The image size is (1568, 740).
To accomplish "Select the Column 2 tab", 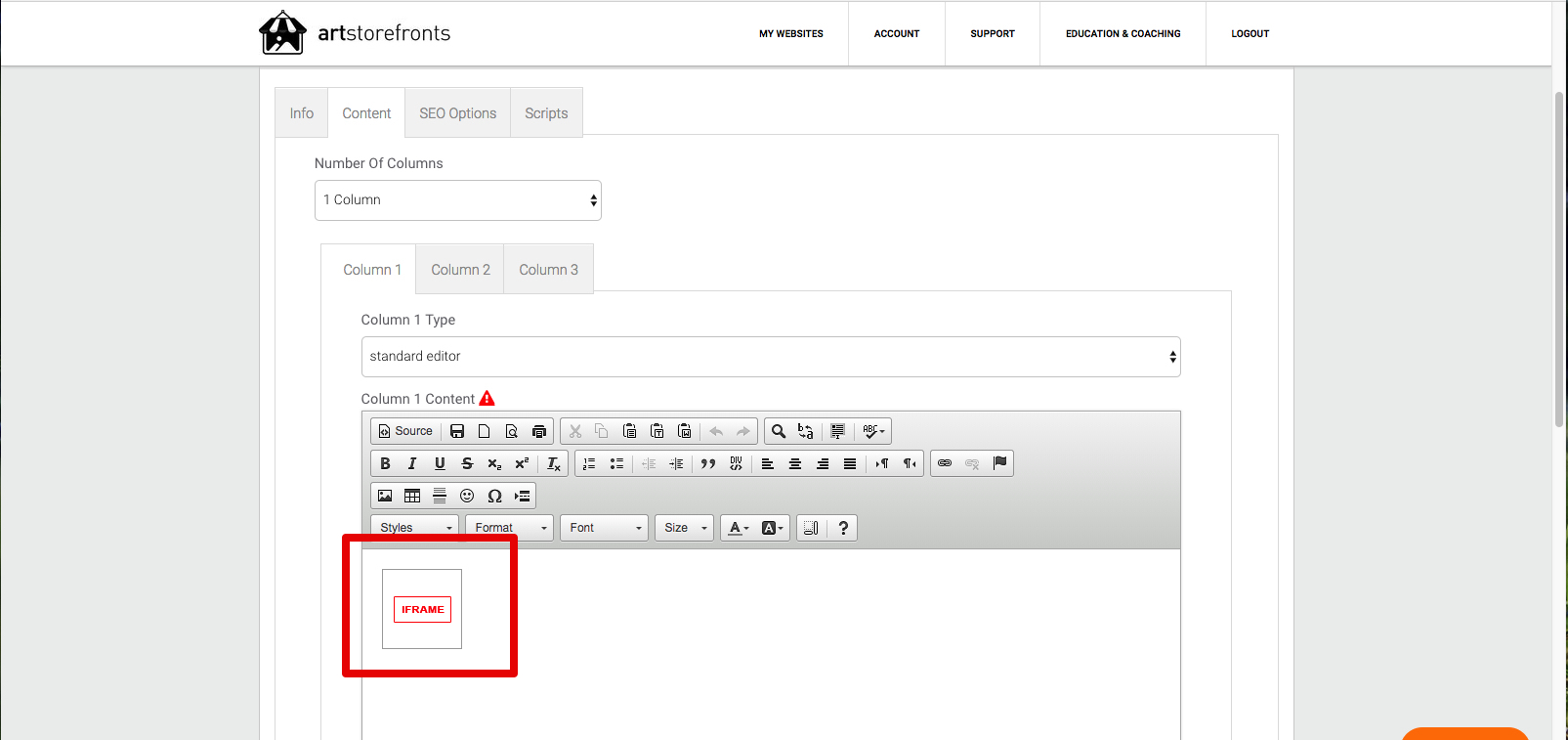I will point(460,270).
